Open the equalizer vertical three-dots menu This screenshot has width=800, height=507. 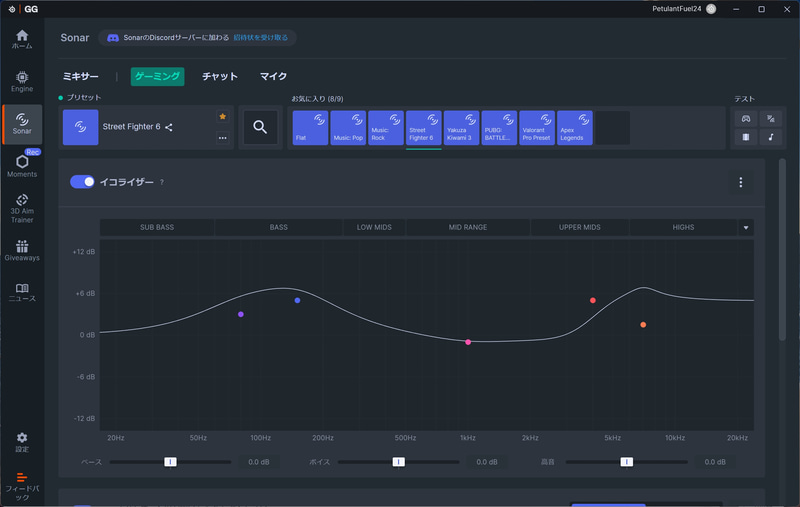740,182
